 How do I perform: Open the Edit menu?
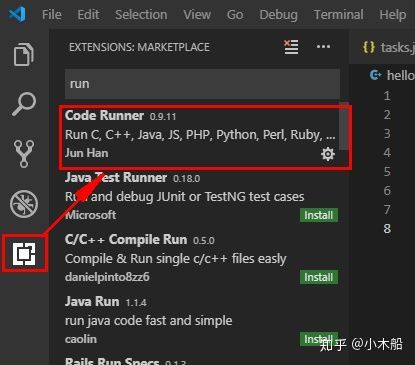(x=88, y=15)
